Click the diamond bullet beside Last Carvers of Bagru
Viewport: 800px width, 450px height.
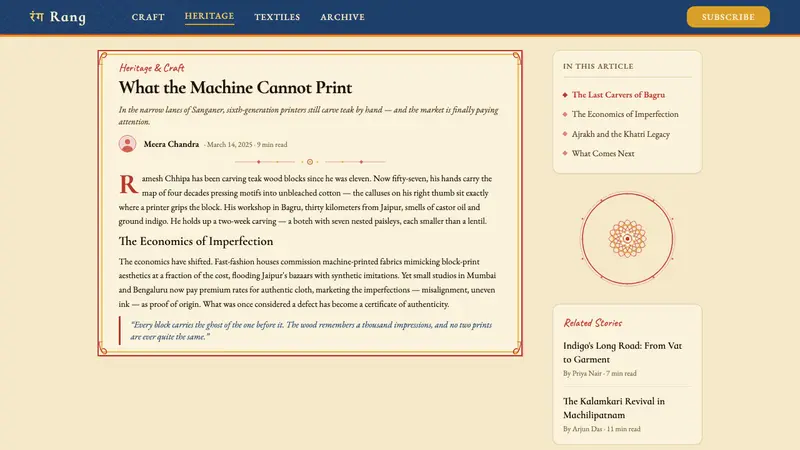point(565,95)
